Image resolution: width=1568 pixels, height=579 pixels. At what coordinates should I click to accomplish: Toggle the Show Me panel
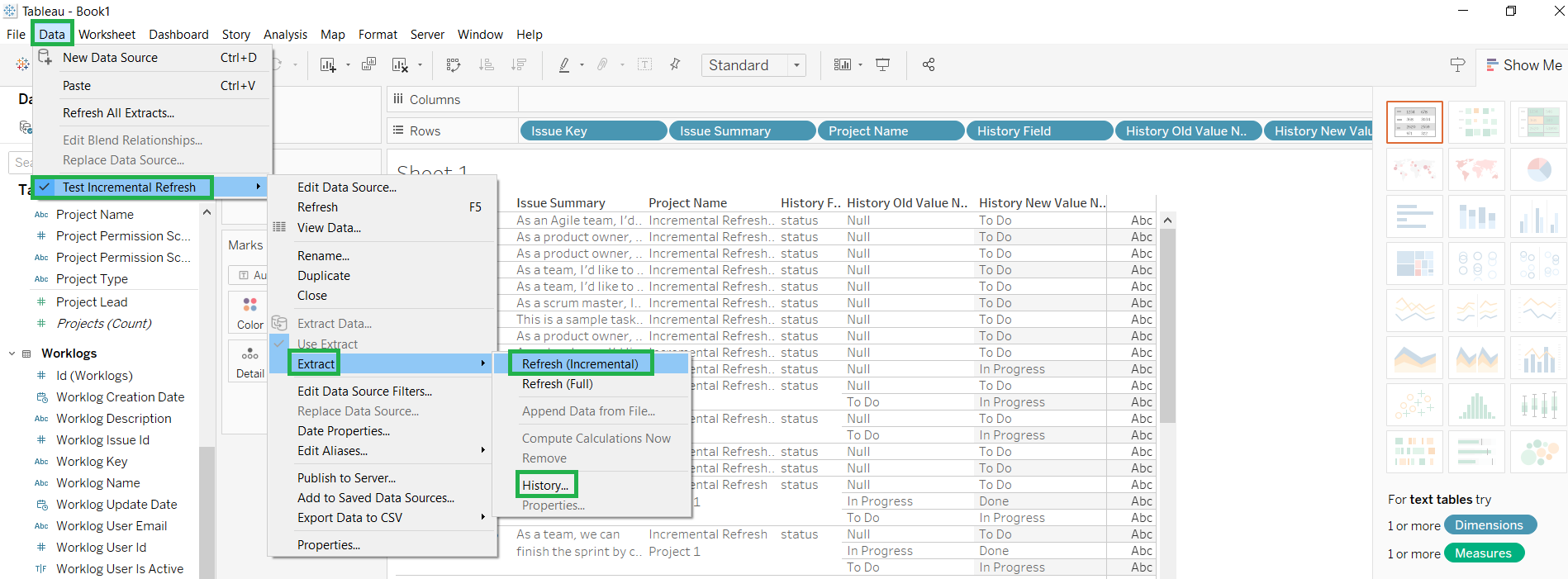(x=1523, y=65)
